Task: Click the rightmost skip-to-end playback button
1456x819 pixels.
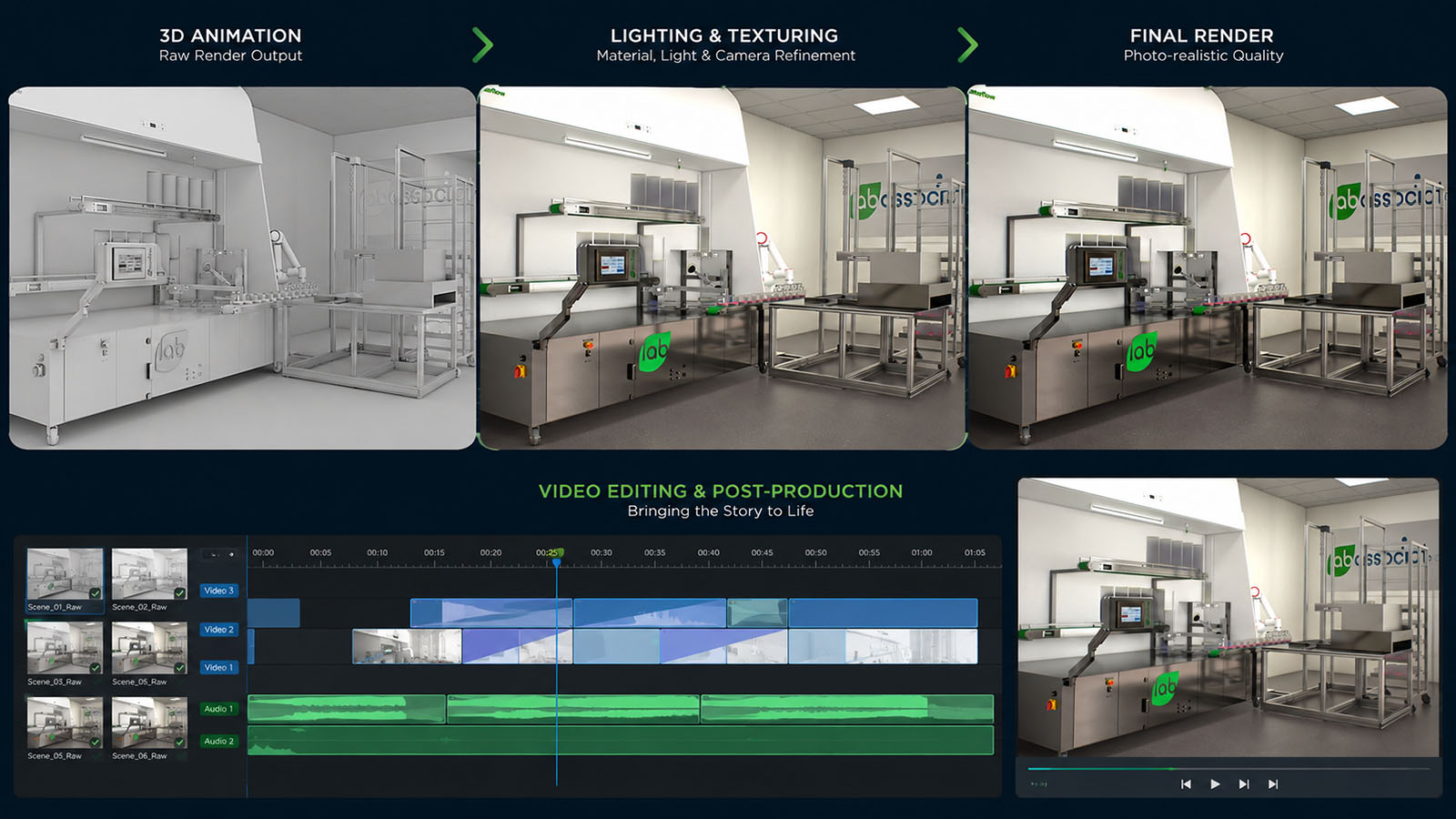Action: click(1273, 784)
